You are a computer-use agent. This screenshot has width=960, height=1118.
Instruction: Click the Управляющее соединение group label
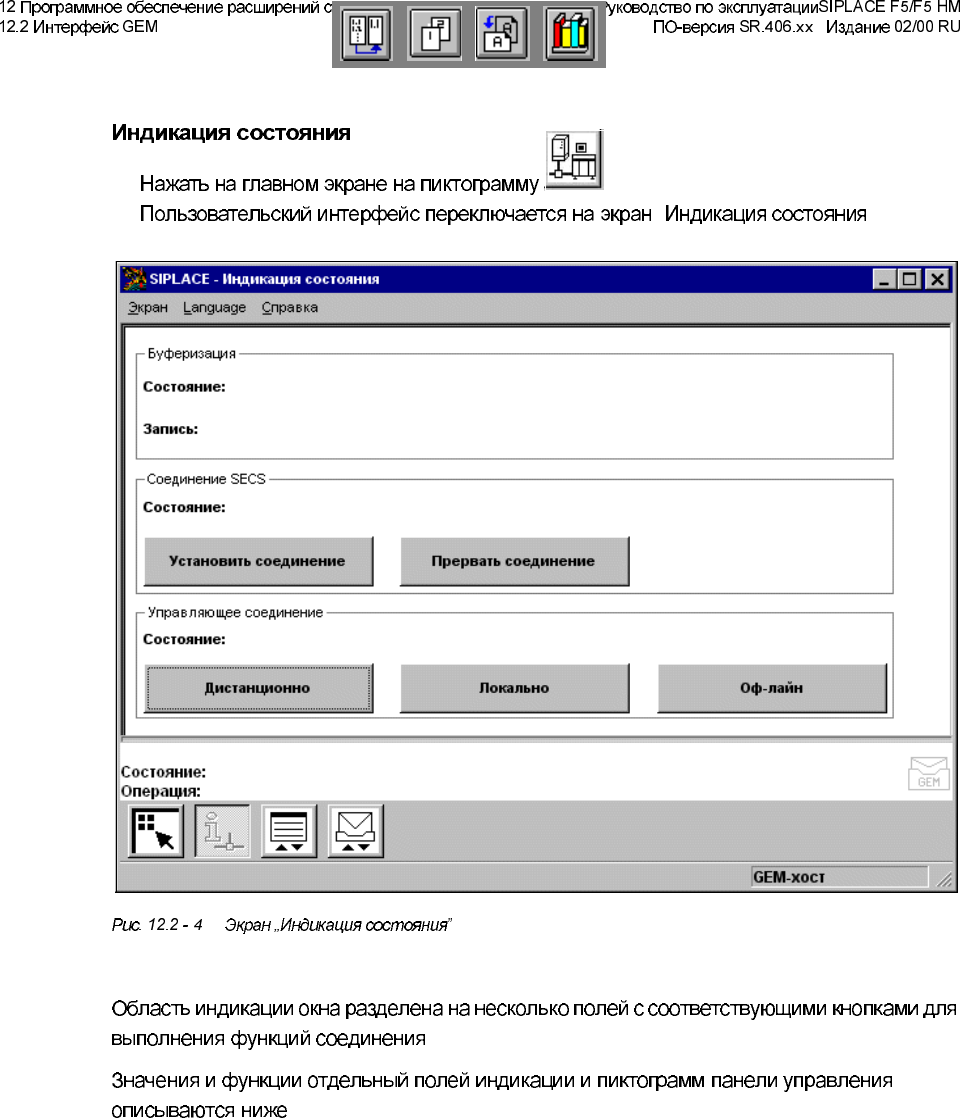pyautogui.click(x=235, y=612)
